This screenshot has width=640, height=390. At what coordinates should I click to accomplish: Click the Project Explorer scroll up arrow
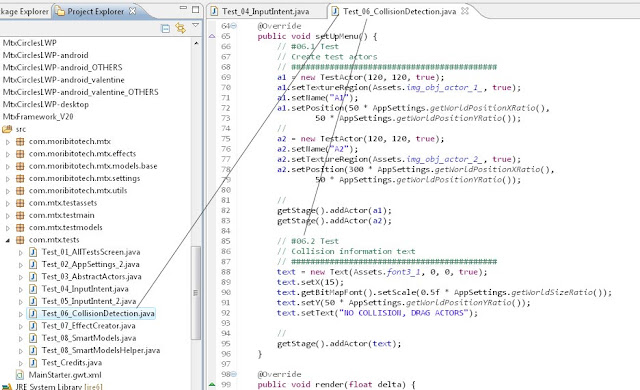coord(196,43)
